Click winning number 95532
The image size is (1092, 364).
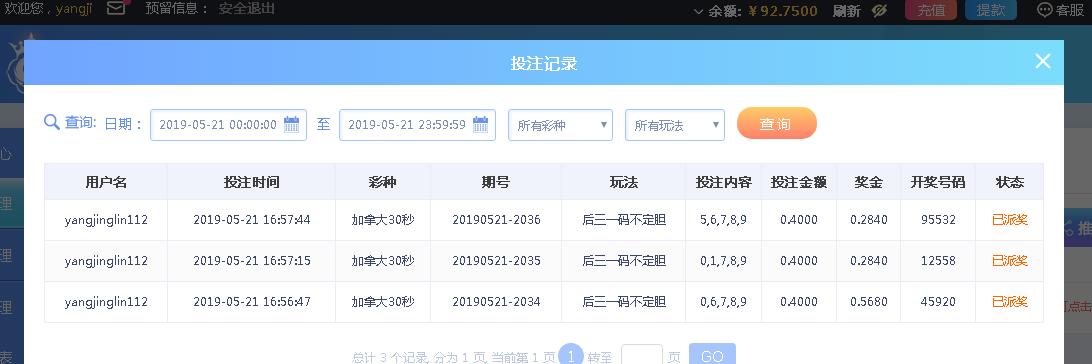(938, 220)
